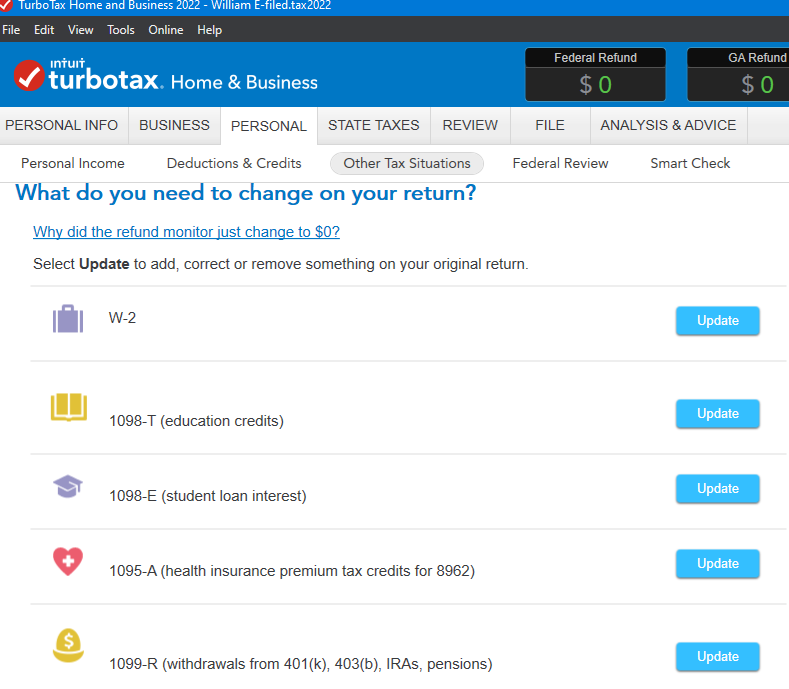Click Update for W-2

[718, 321]
